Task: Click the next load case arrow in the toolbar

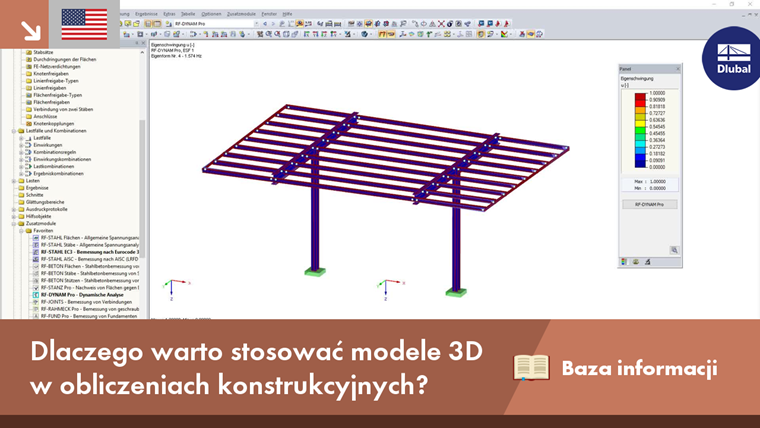Action: 273,23
